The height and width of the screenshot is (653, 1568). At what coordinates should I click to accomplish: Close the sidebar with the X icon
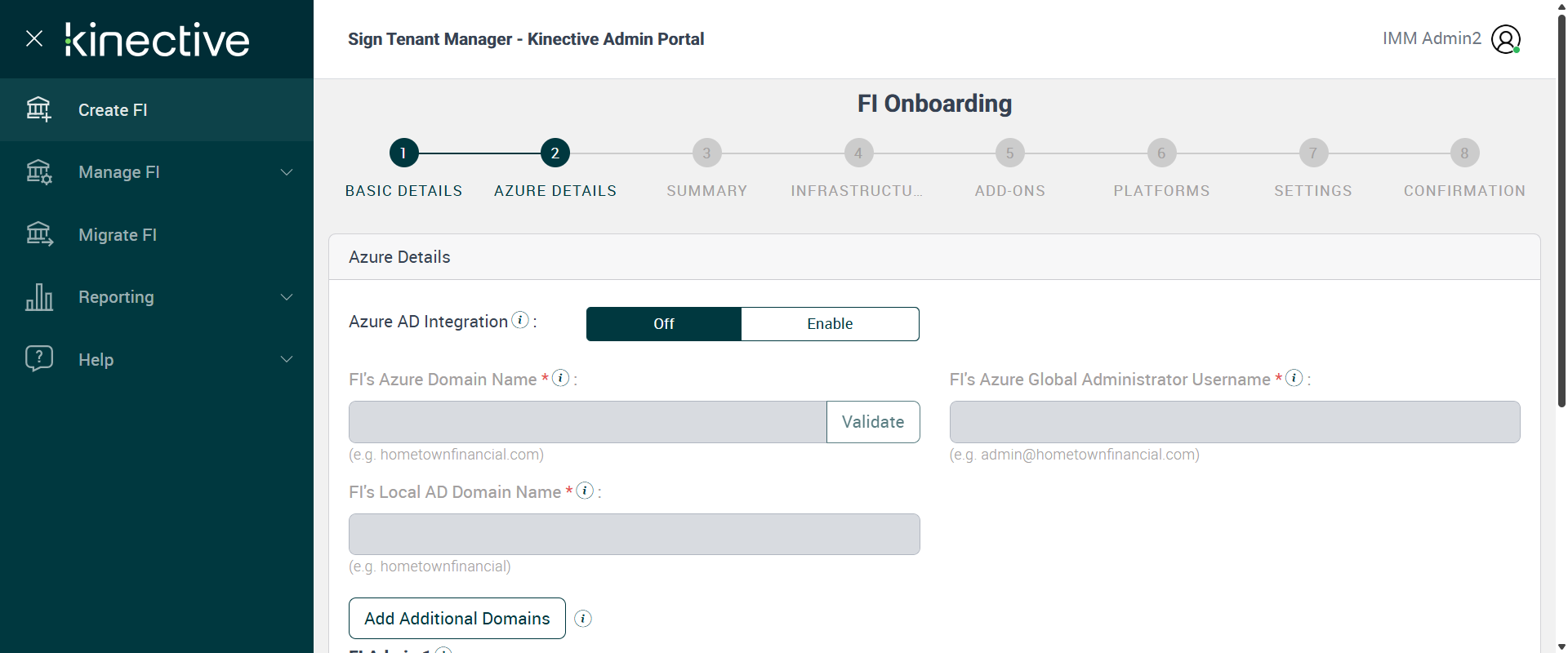(x=34, y=38)
